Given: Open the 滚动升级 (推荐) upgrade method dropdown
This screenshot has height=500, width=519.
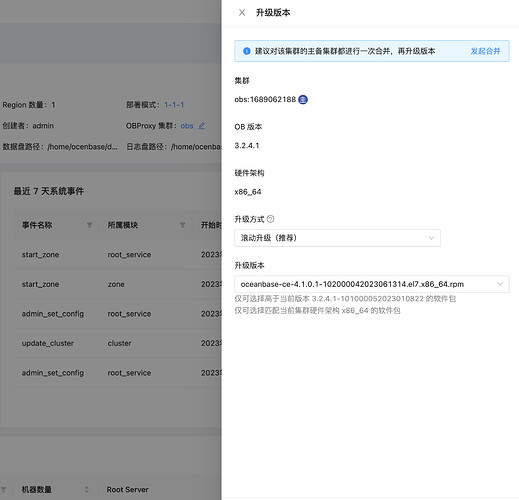Looking at the screenshot, I should tap(337, 238).
